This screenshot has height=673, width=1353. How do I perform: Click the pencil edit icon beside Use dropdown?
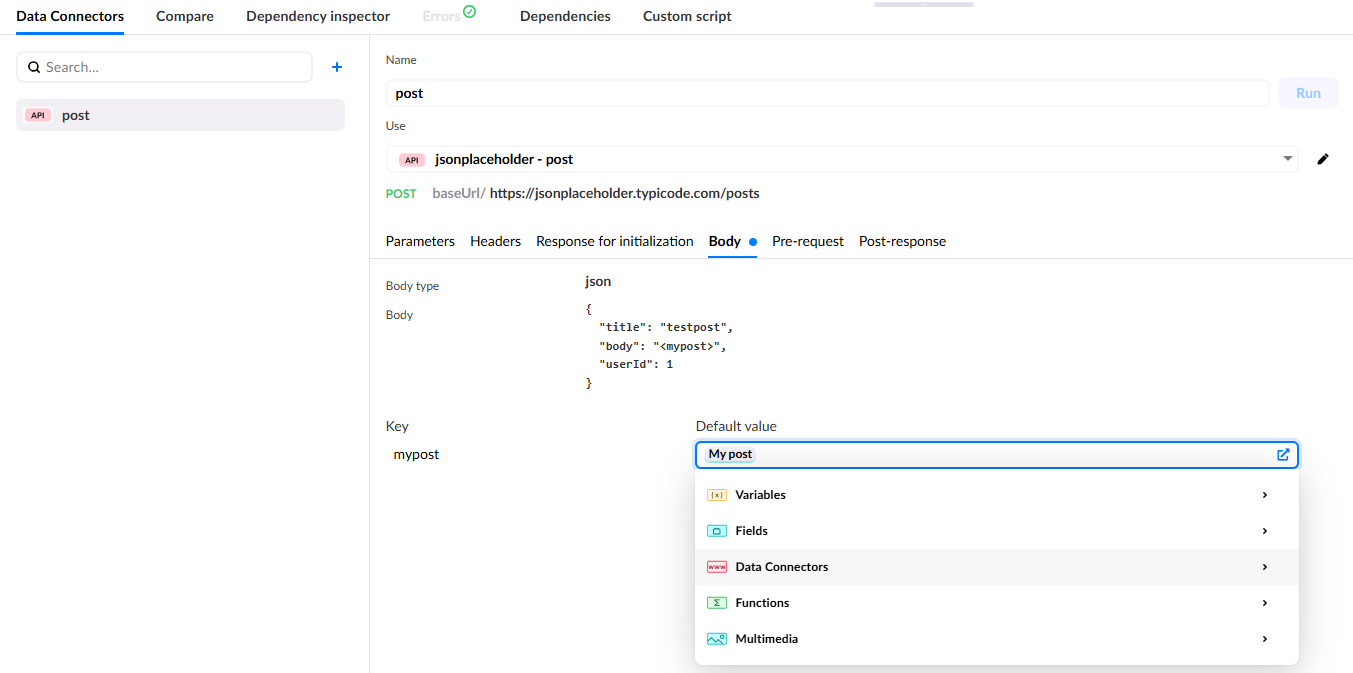tap(1323, 159)
